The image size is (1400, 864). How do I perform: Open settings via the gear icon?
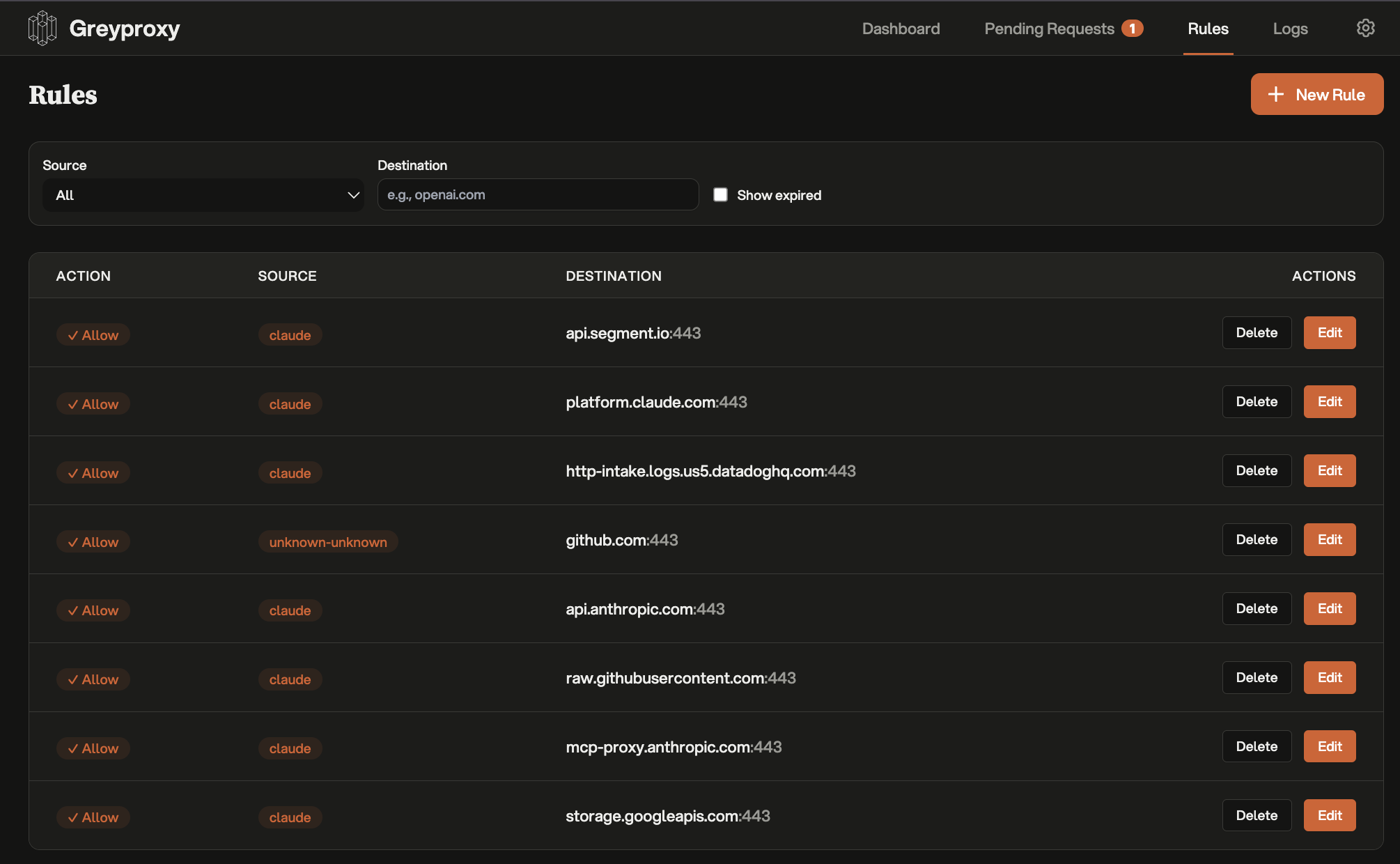(1365, 29)
